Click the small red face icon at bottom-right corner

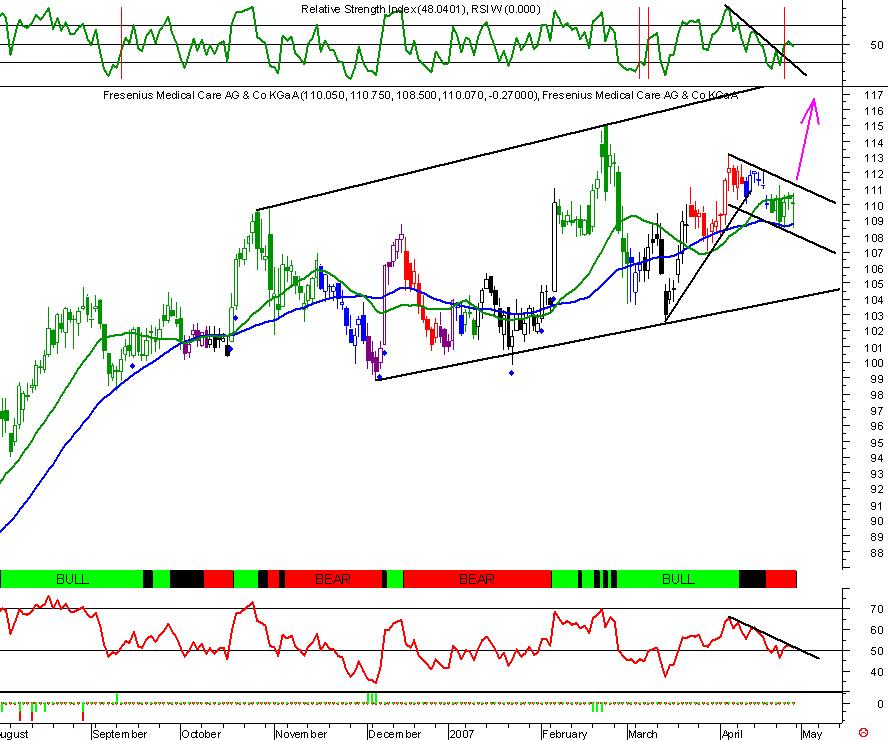(x=864, y=733)
